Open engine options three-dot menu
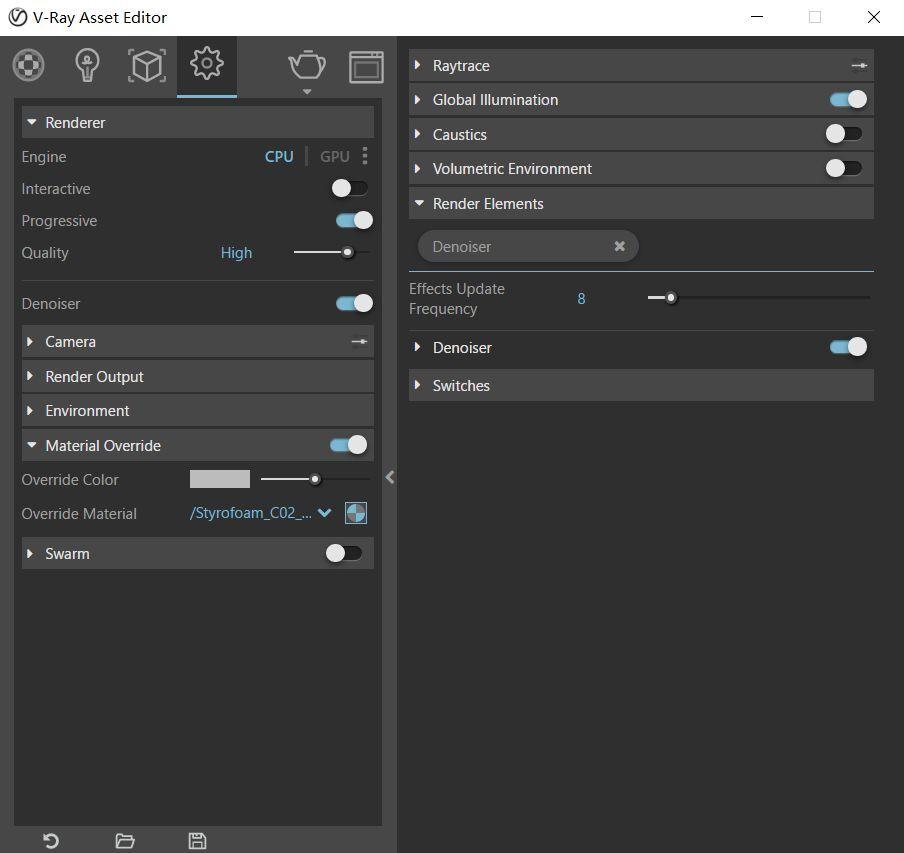904x853 pixels. (365, 156)
